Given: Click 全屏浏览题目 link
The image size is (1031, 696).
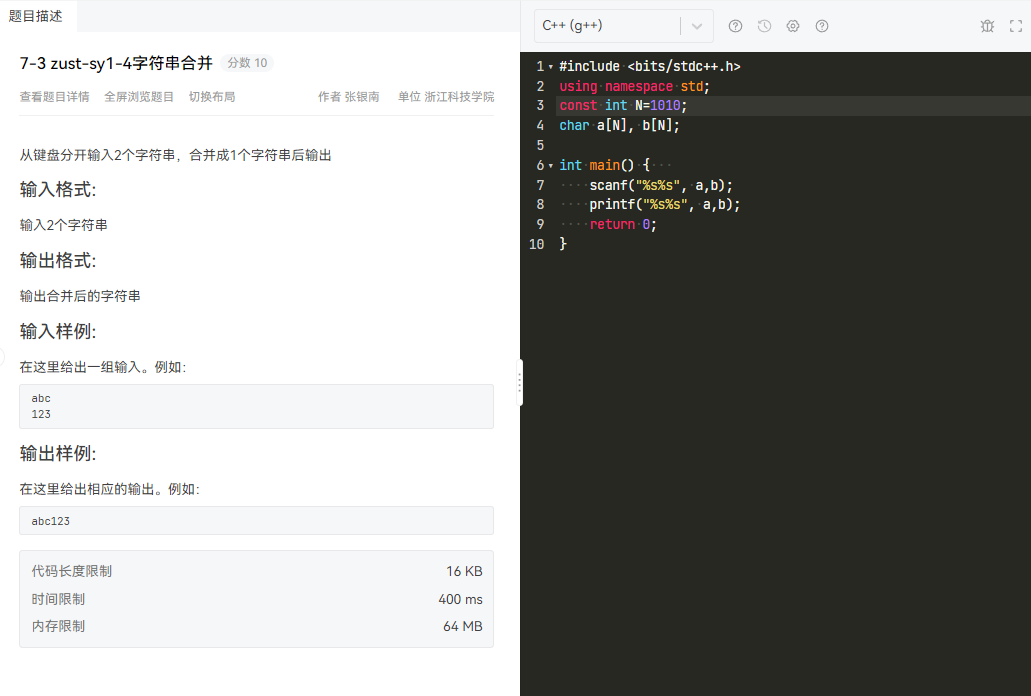Looking at the screenshot, I should (139, 97).
